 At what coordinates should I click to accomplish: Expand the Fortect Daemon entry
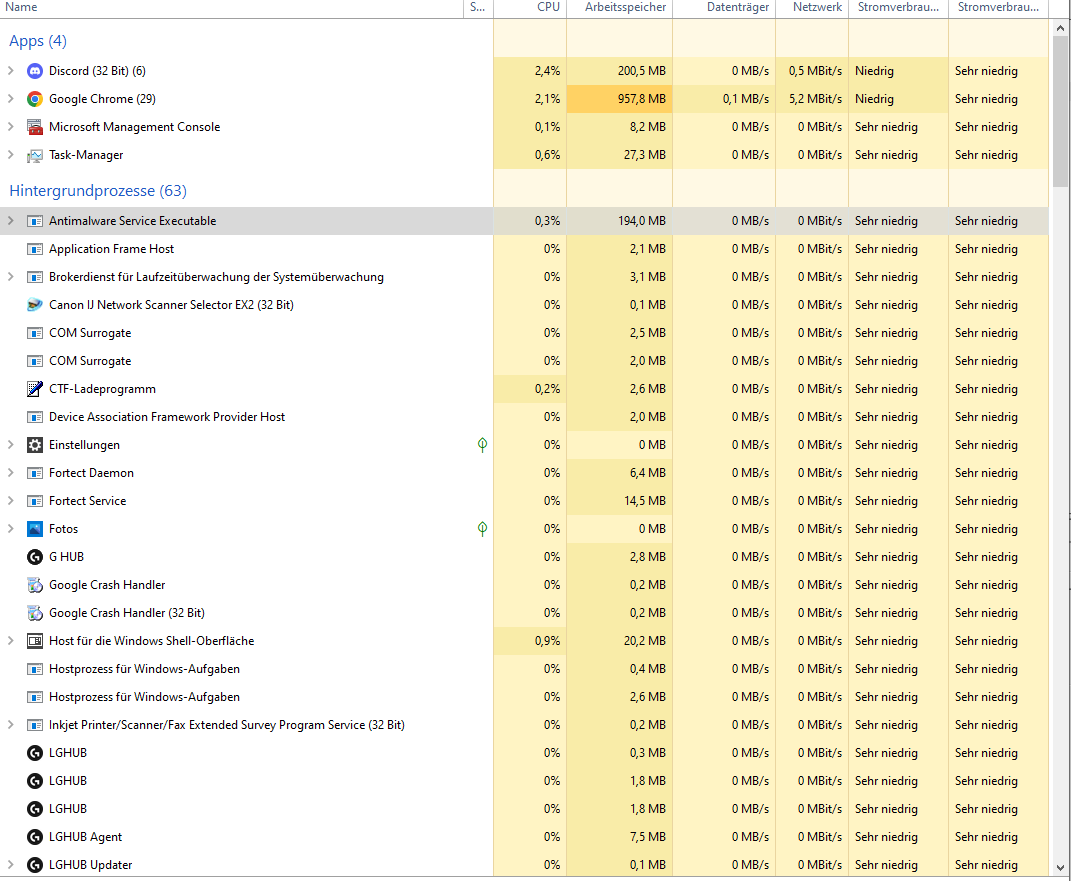tap(10, 473)
